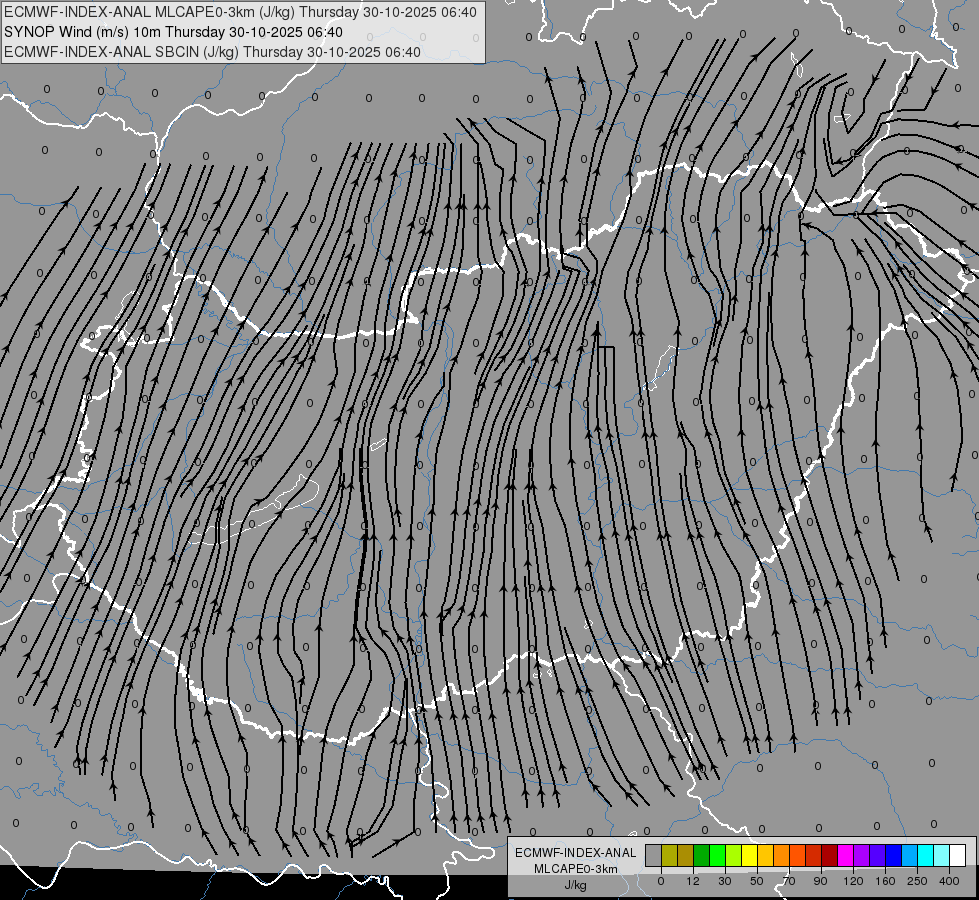979x900 pixels.
Task: Click the sky blue legend swatch
Action: [910, 856]
